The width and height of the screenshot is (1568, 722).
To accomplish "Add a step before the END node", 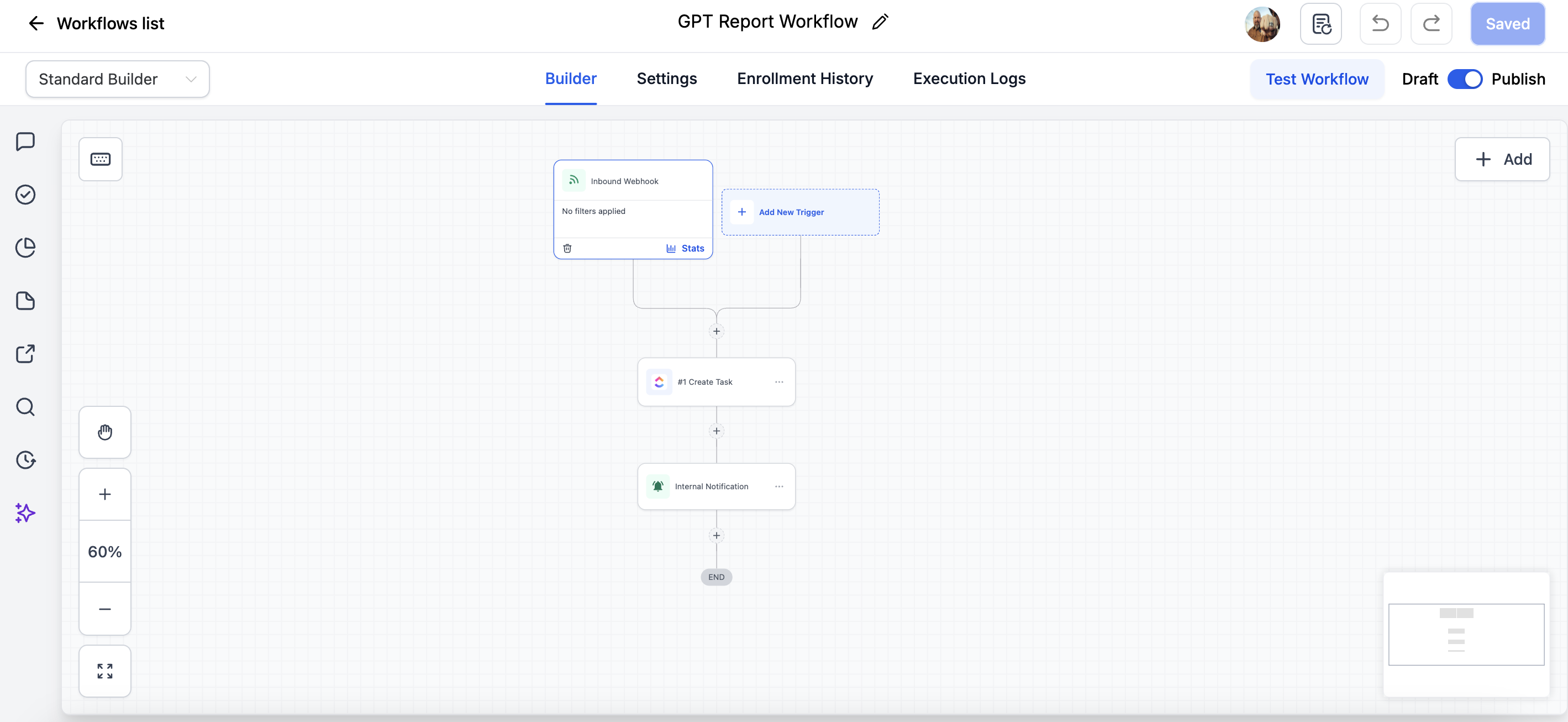I will (717, 536).
